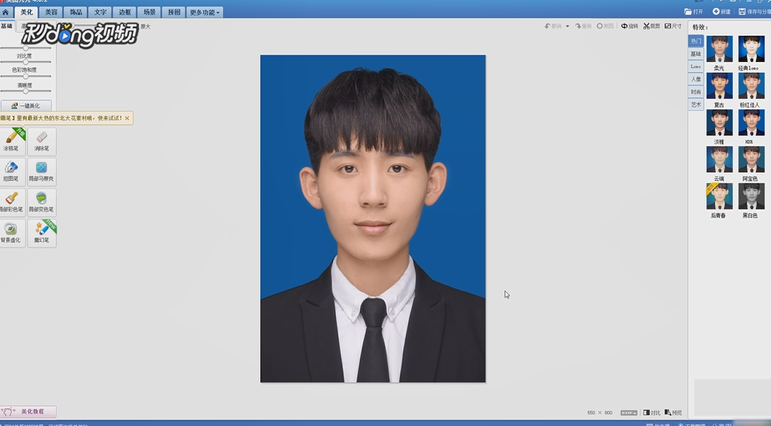
Task: Adjust the 色彩饱和度 saturation slider
Action: coord(26,76)
